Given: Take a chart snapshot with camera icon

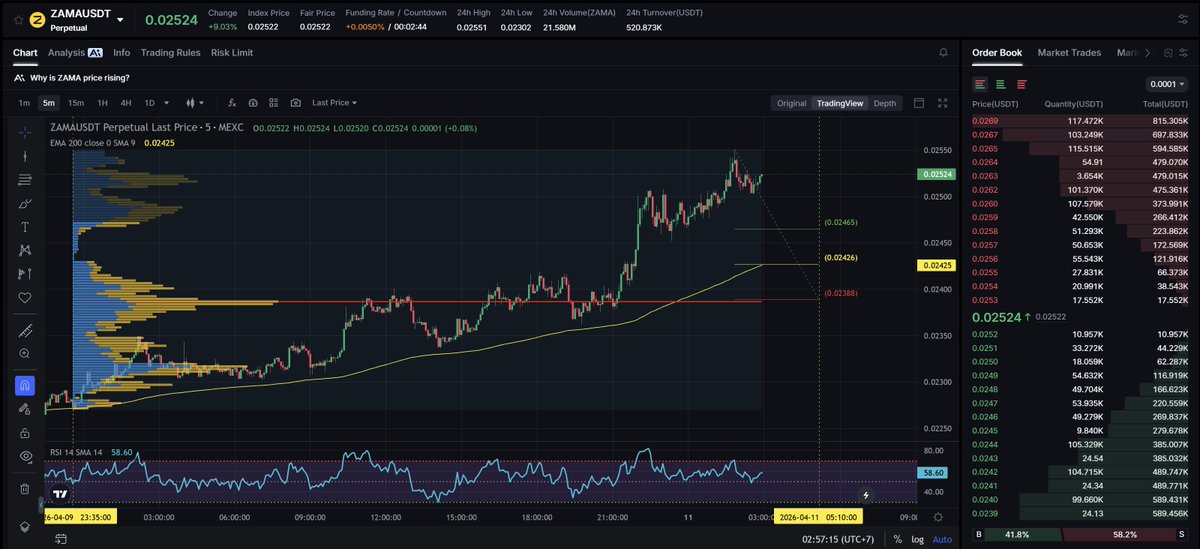Looking at the screenshot, I should 296,103.
